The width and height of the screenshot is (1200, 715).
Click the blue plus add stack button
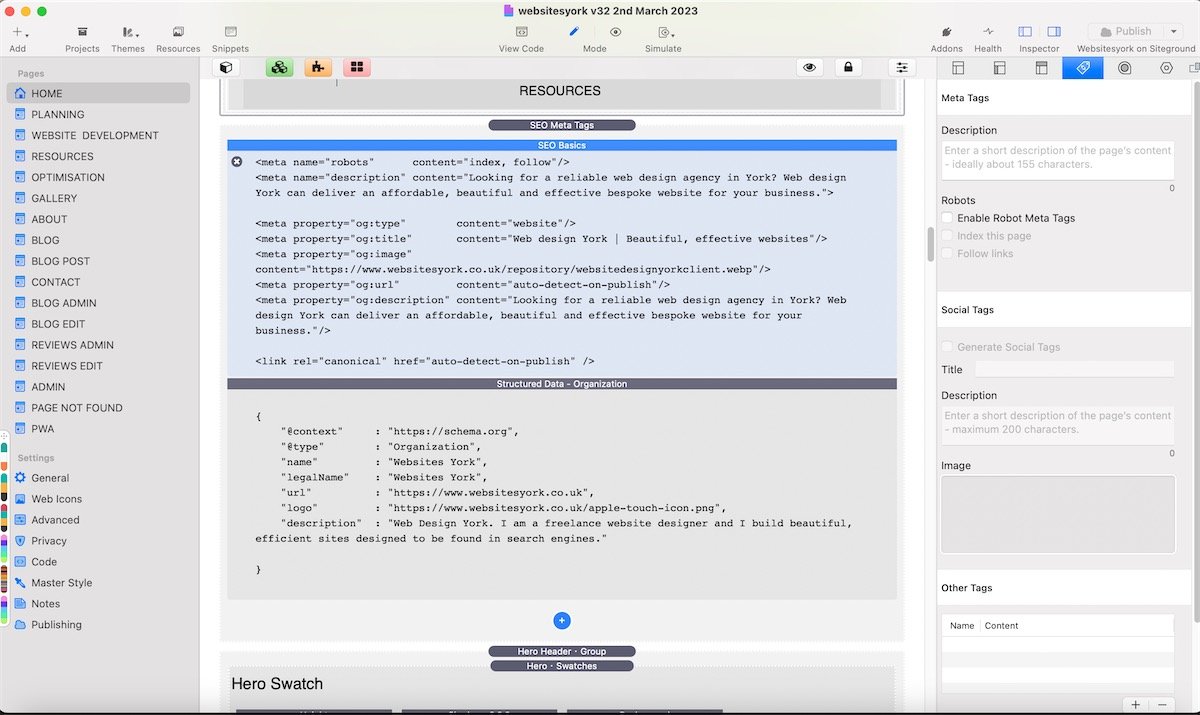(x=562, y=621)
